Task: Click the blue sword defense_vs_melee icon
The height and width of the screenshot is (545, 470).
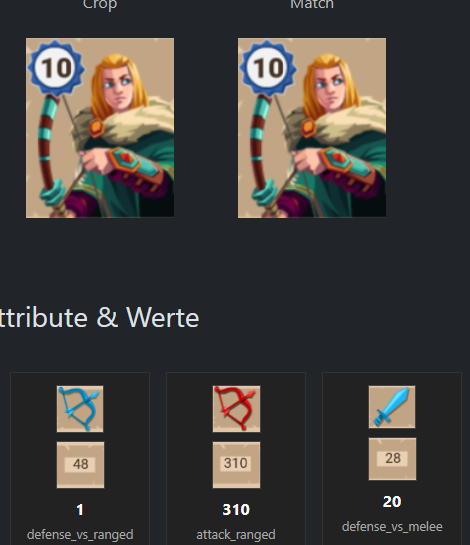Action: point(392,407)
